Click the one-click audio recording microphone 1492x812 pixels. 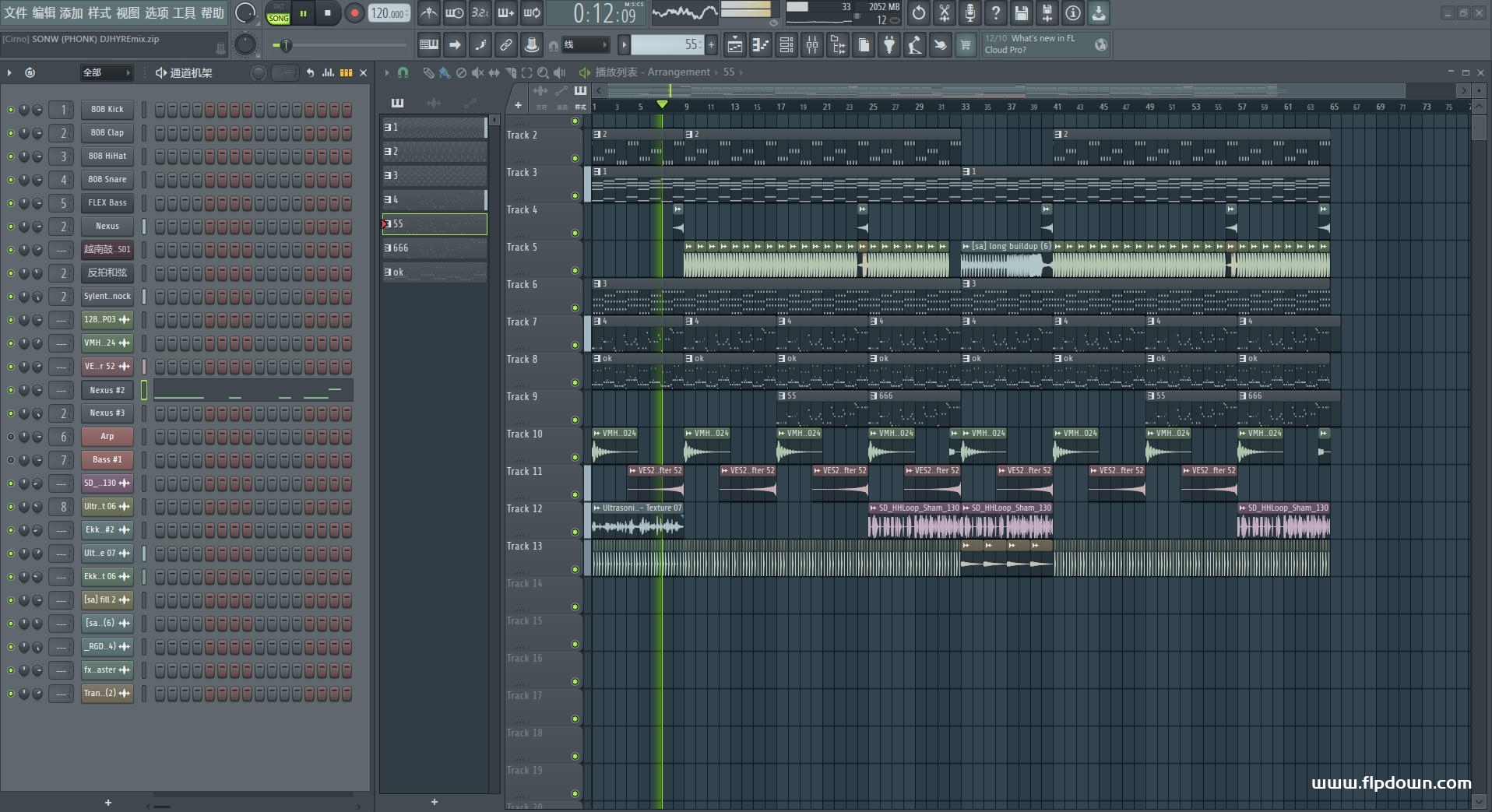969,13
